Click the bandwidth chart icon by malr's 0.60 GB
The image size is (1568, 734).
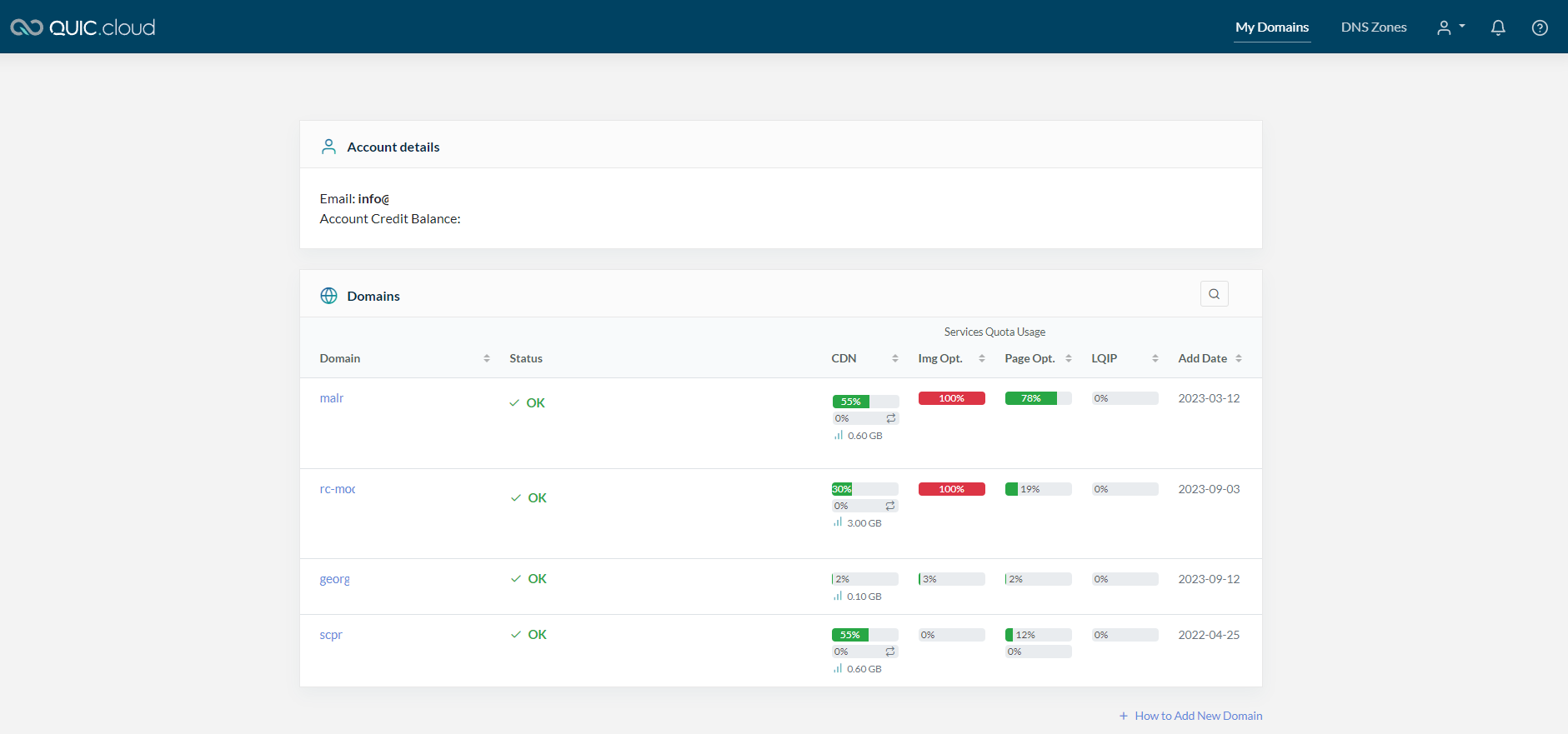point(839,435)
